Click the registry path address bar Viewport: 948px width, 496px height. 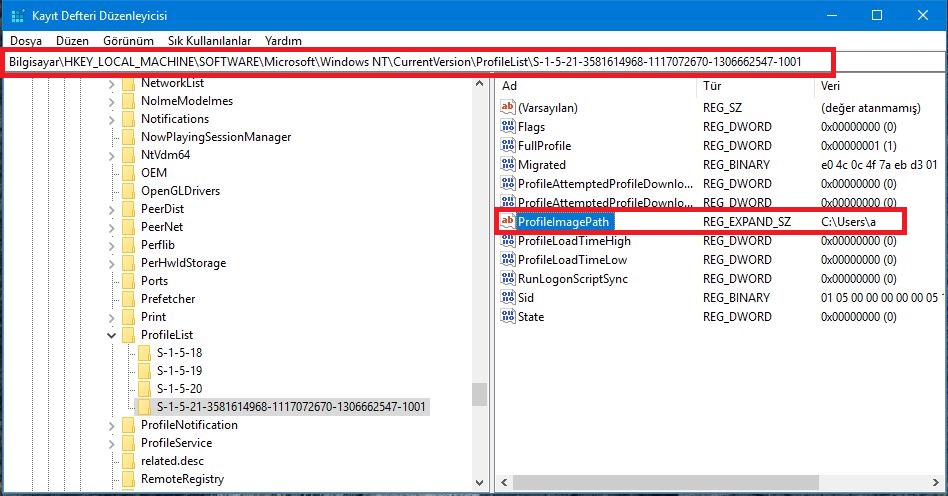418,62
